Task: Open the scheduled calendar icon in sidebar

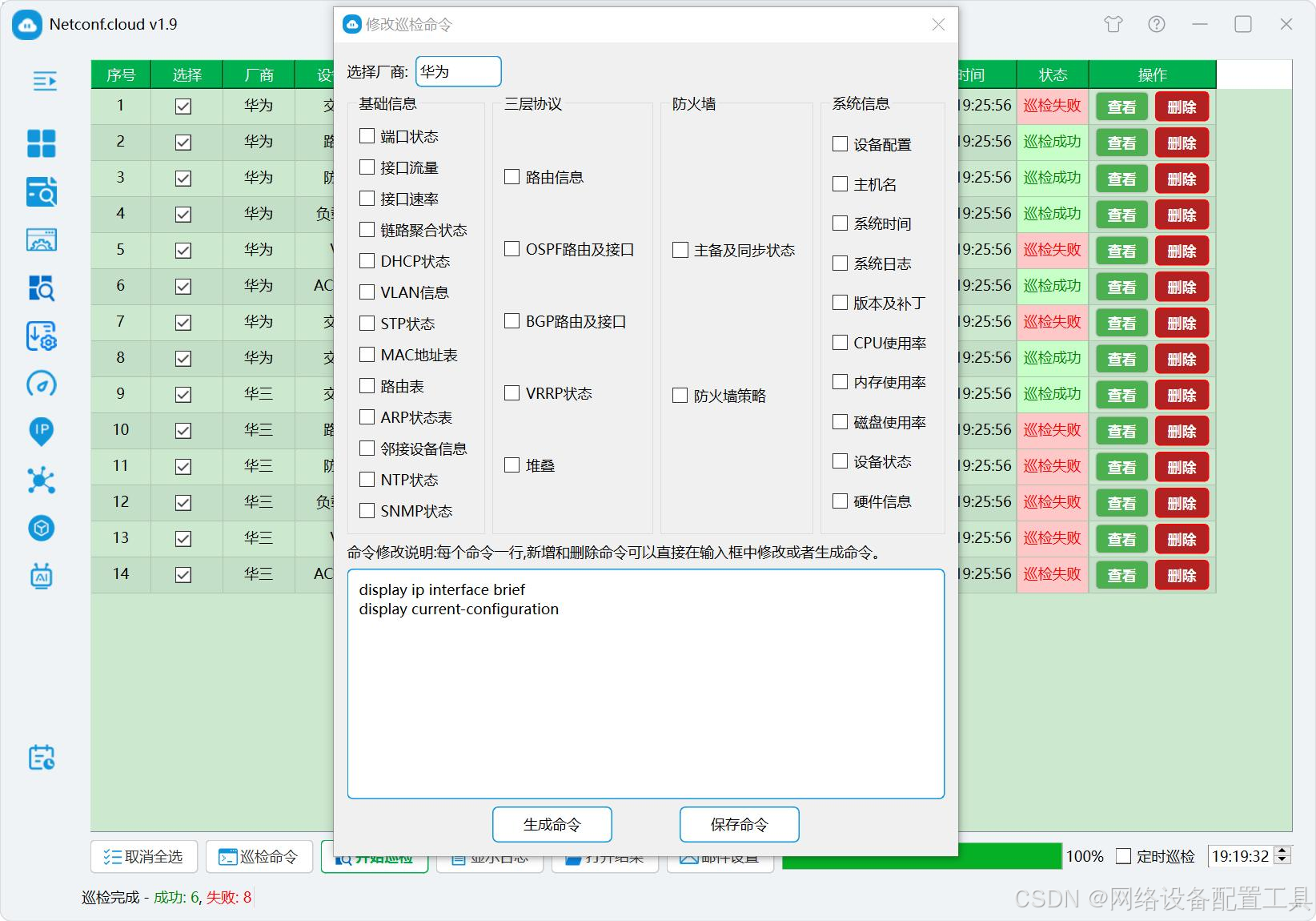Action: (42, 758)
